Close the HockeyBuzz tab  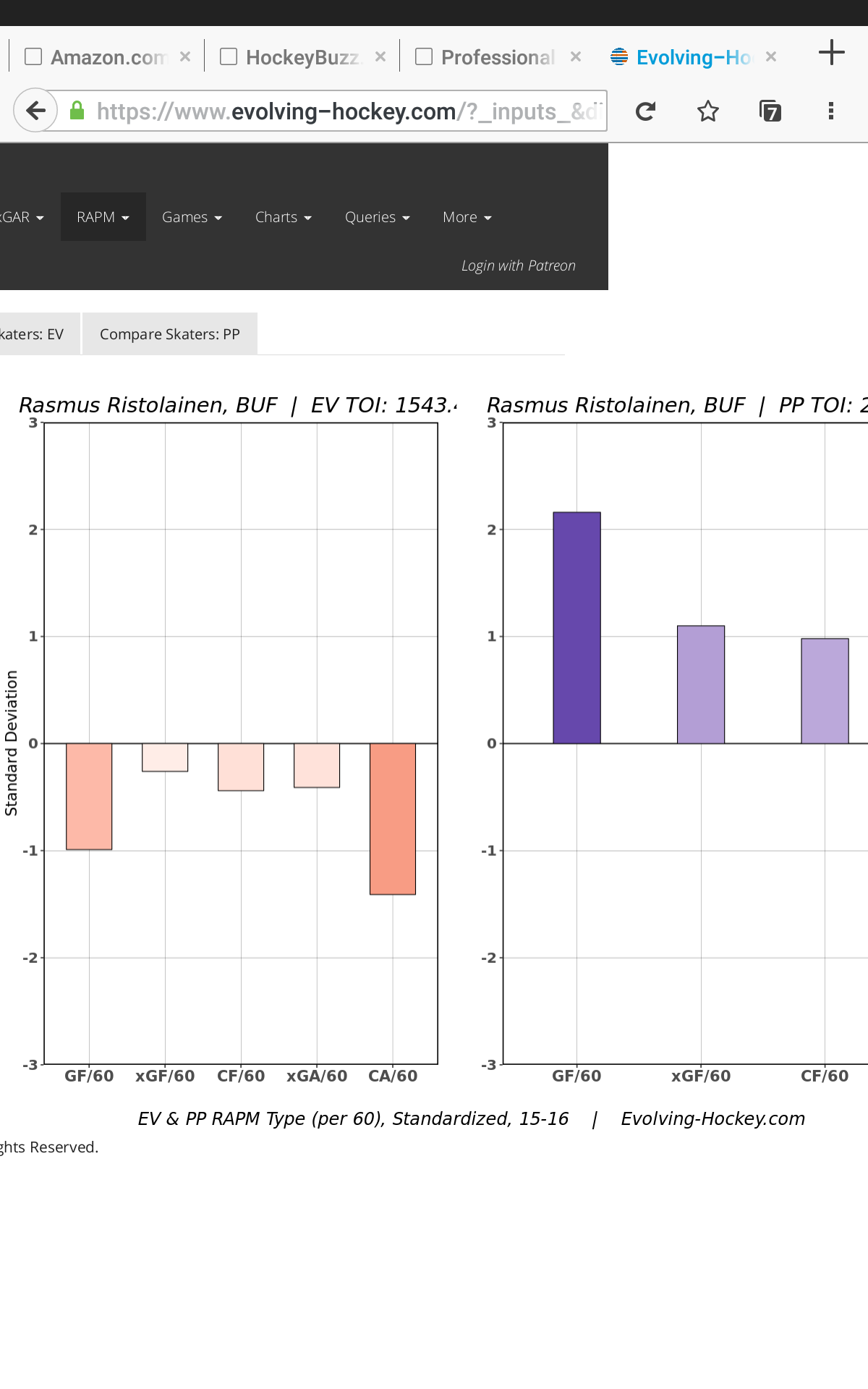pyautogui.click(x=380, y=56)
